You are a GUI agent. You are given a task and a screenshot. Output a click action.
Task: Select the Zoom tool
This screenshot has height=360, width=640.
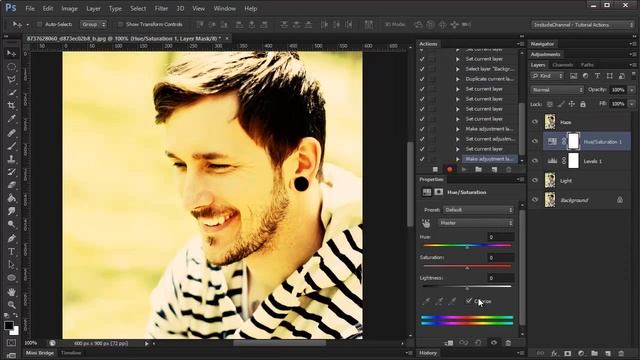coord(11,304)
